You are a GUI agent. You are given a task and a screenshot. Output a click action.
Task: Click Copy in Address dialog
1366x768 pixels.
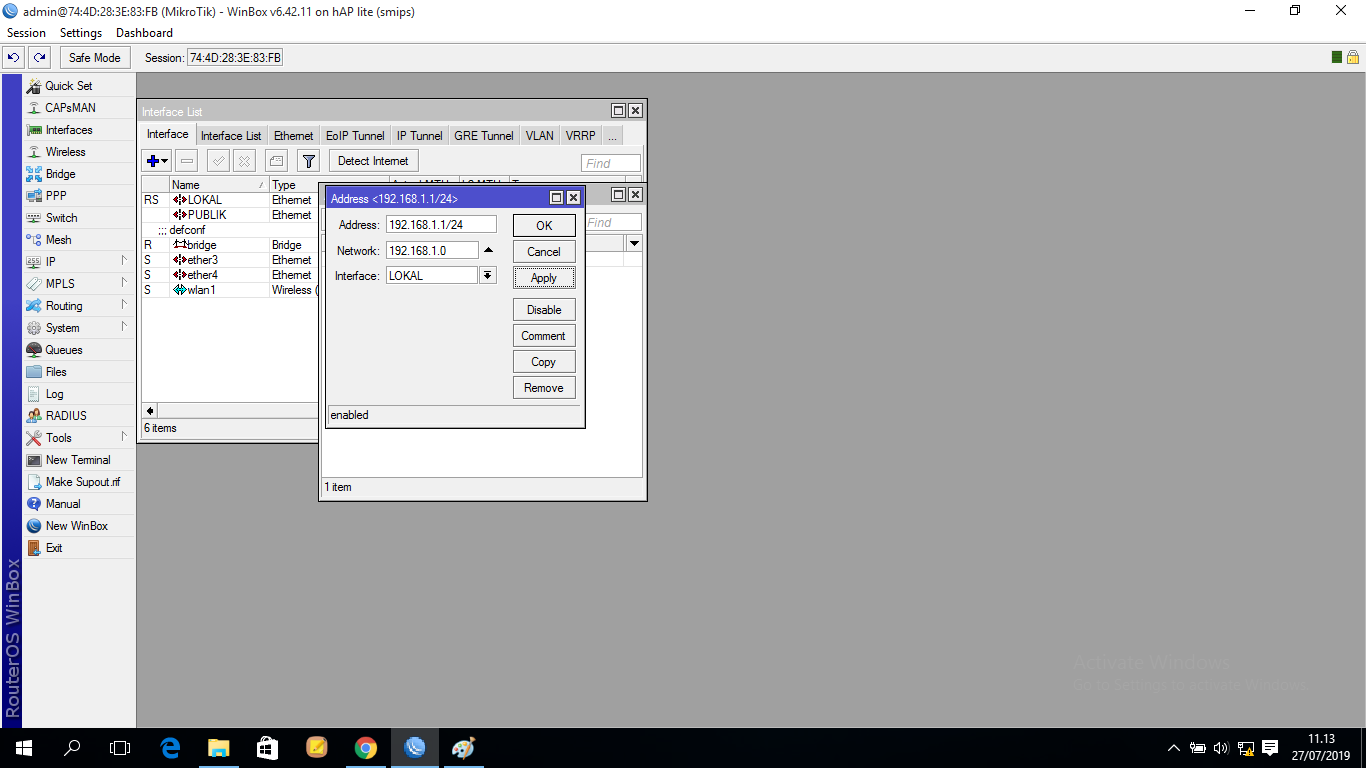[x=544, y=362]
